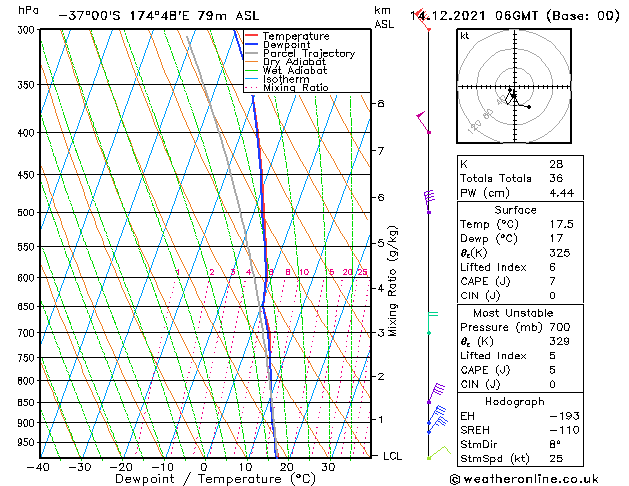Click the yellow-green surface wind marker
The width and height of the screenshot is (629, 486).
click(x=439, y=452)
